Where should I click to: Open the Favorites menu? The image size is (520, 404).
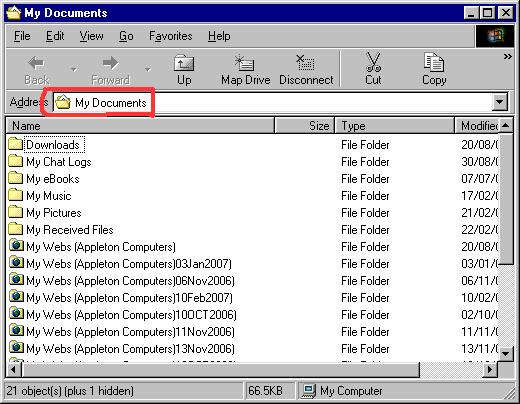171,36
